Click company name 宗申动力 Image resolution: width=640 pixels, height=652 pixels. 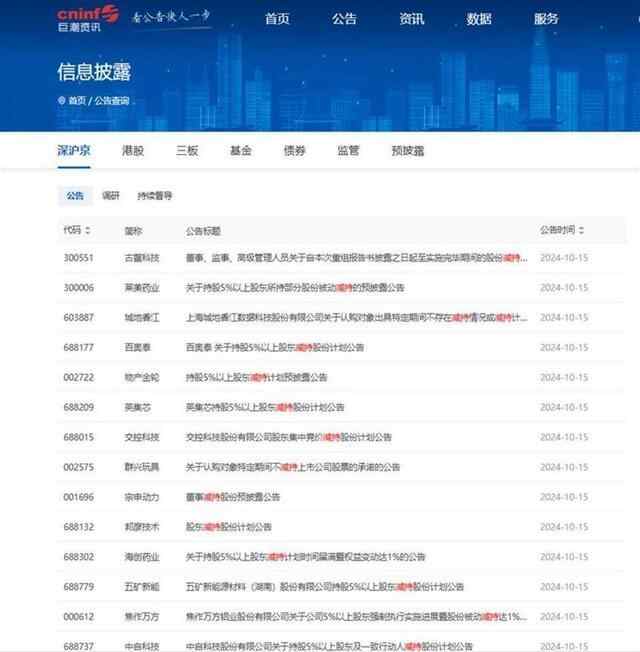coord(140,496)
